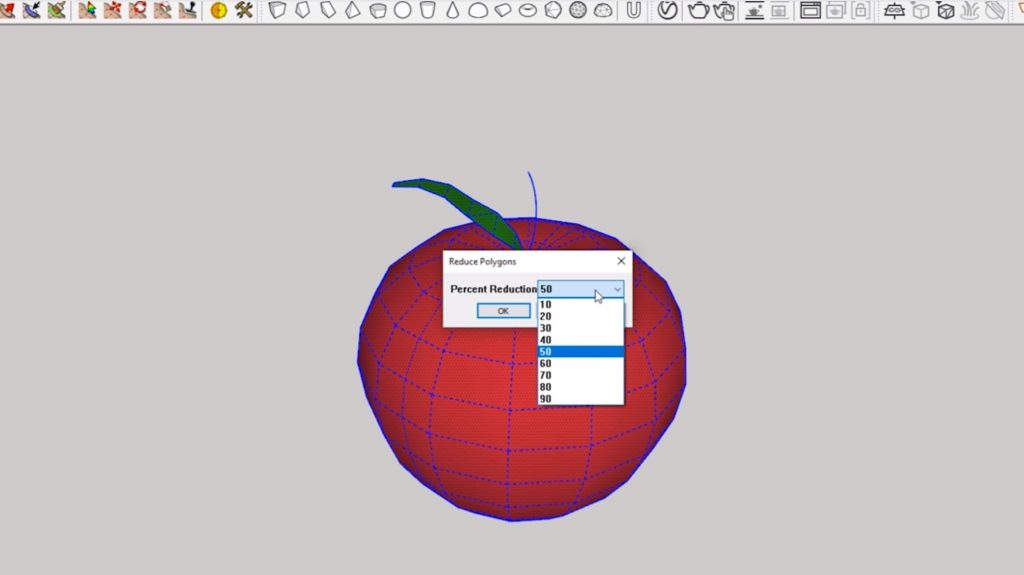Choose 30 from the dropdown list

581,328
